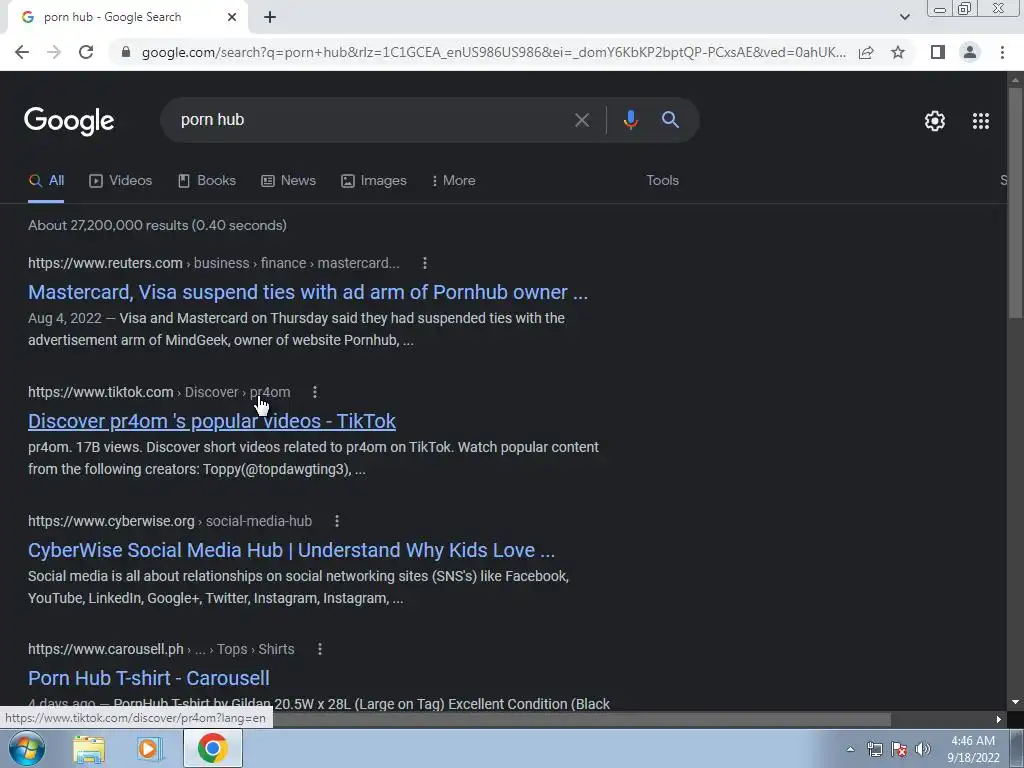Open network icon in system tray

pos(874,749)
